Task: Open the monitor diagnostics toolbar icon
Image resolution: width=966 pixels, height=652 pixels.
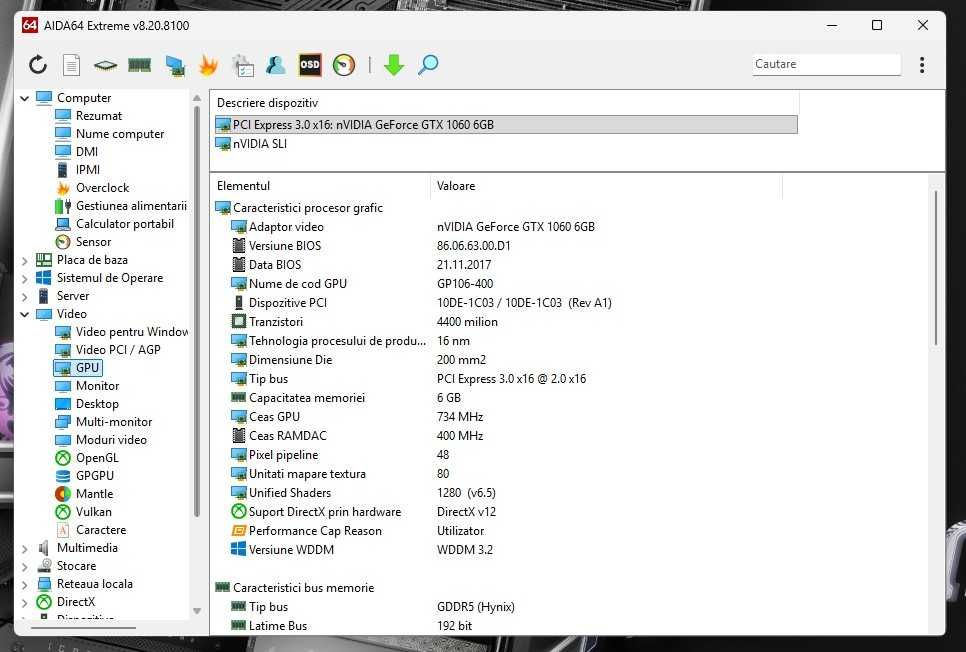Action: pyautogui.click(x=175, y=65)
